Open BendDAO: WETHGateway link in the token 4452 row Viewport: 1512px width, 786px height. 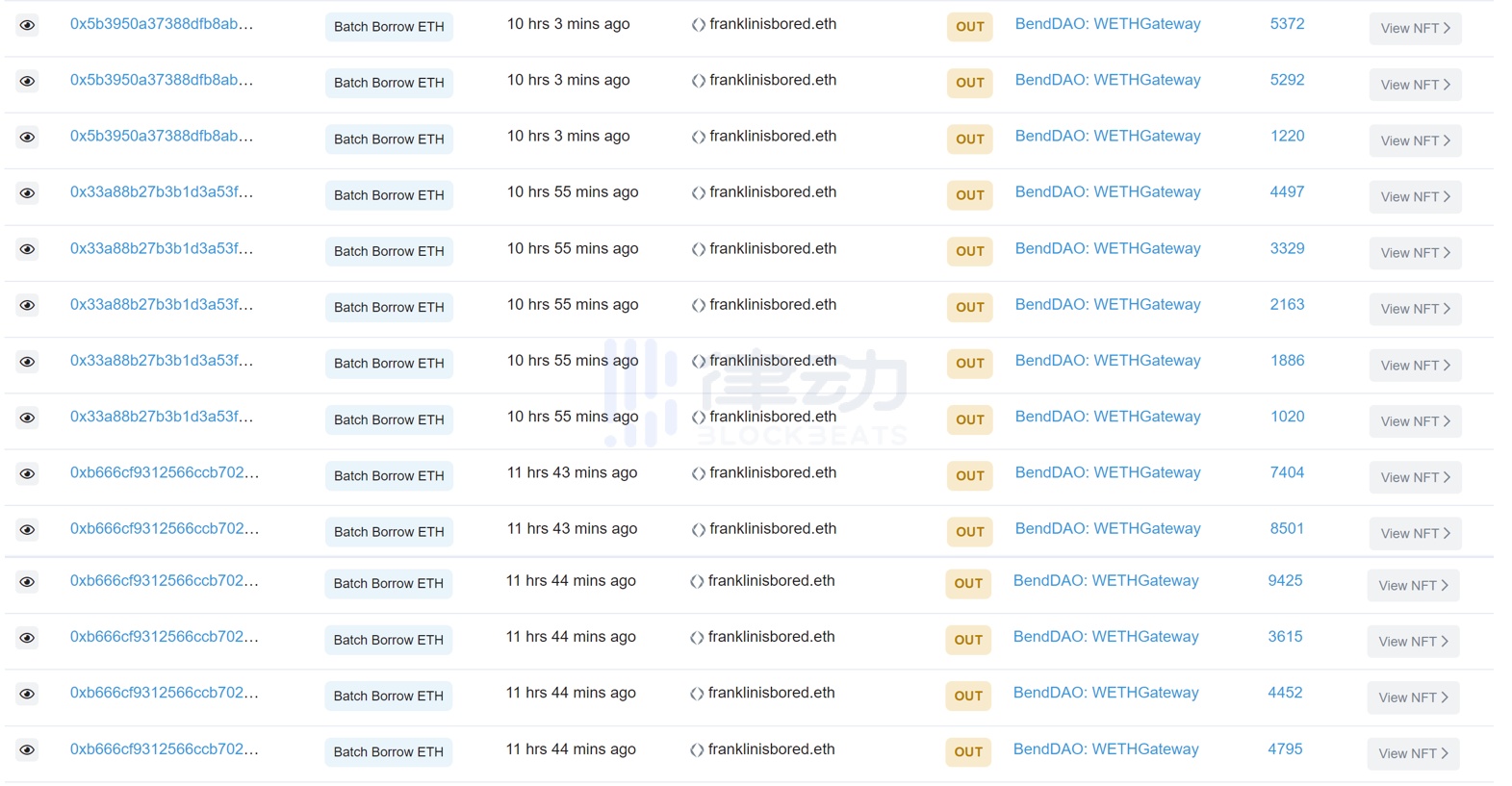[x=1106, y=693]
